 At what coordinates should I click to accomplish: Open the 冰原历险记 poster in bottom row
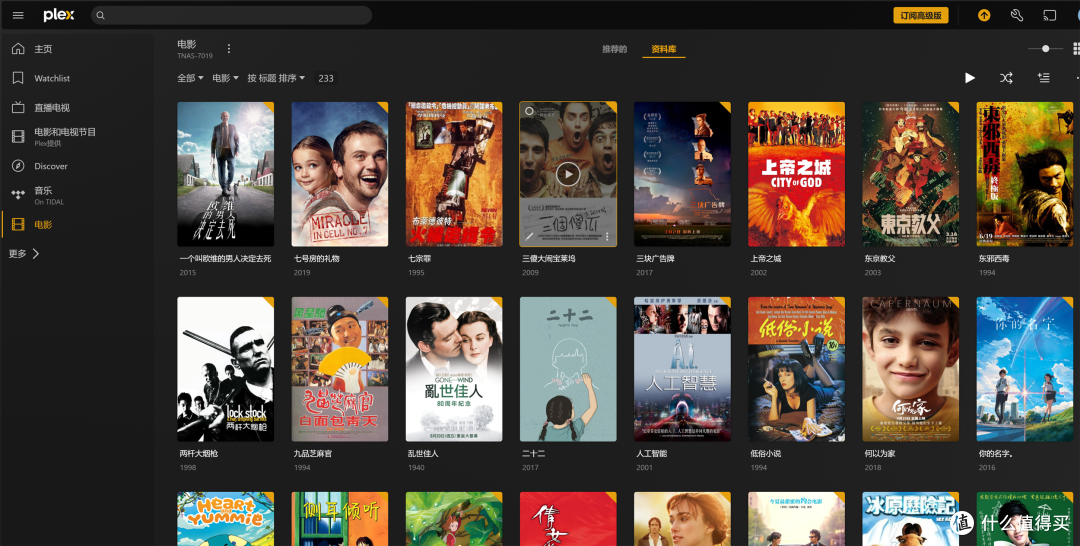(911, 518)
